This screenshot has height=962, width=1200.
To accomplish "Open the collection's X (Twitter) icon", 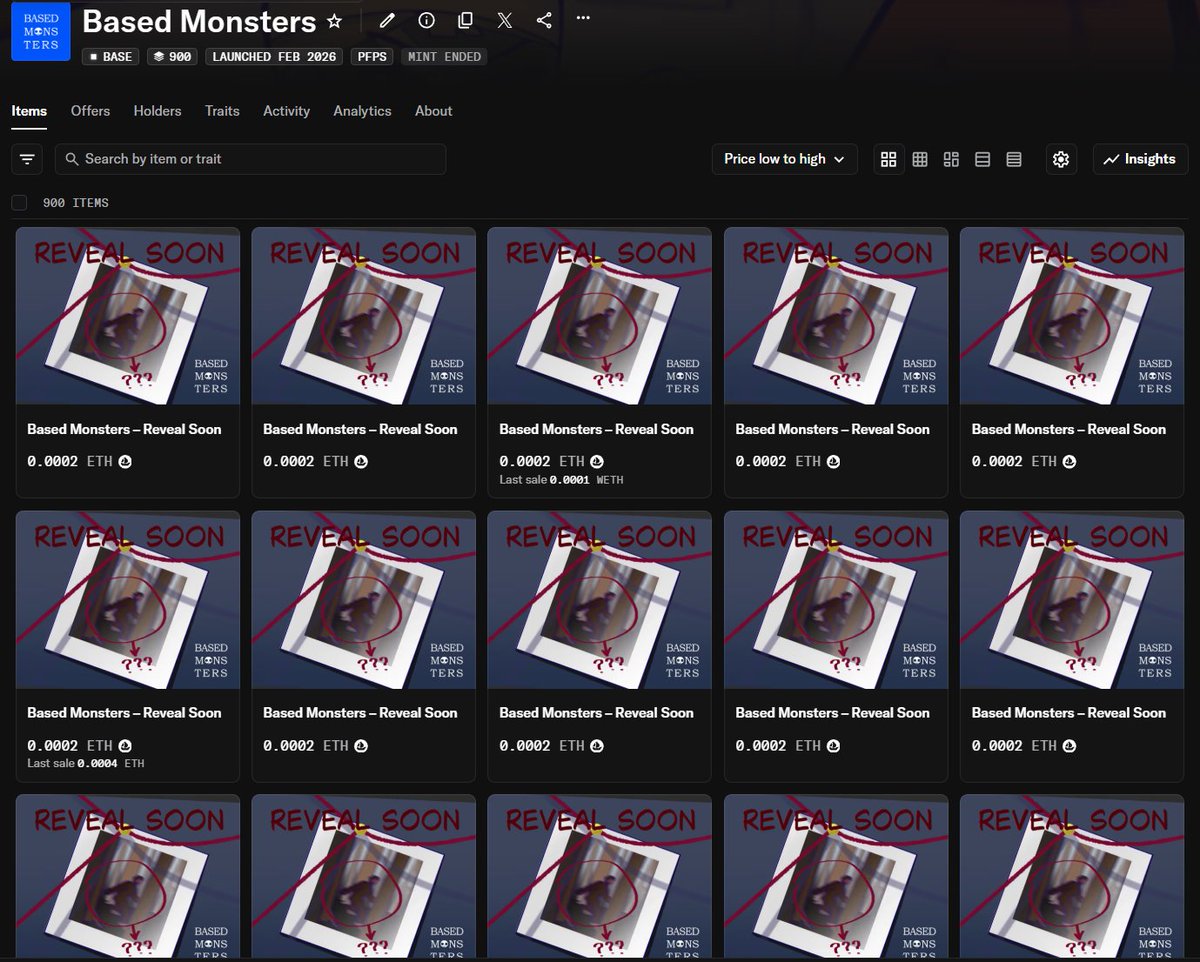I will [x=505, y=21].
